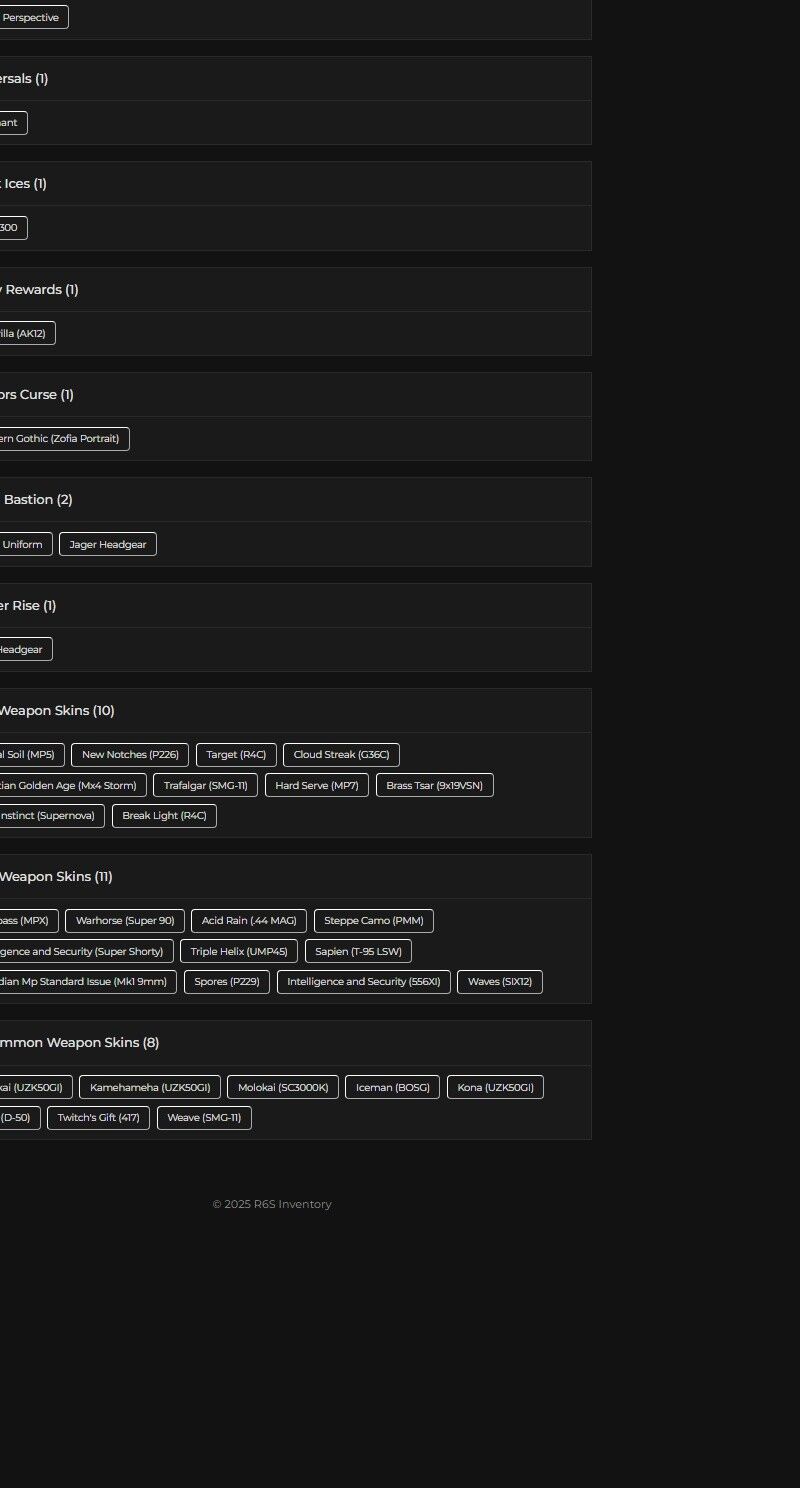Select the New Notches (P226) skin tag

tap(130, 755)
